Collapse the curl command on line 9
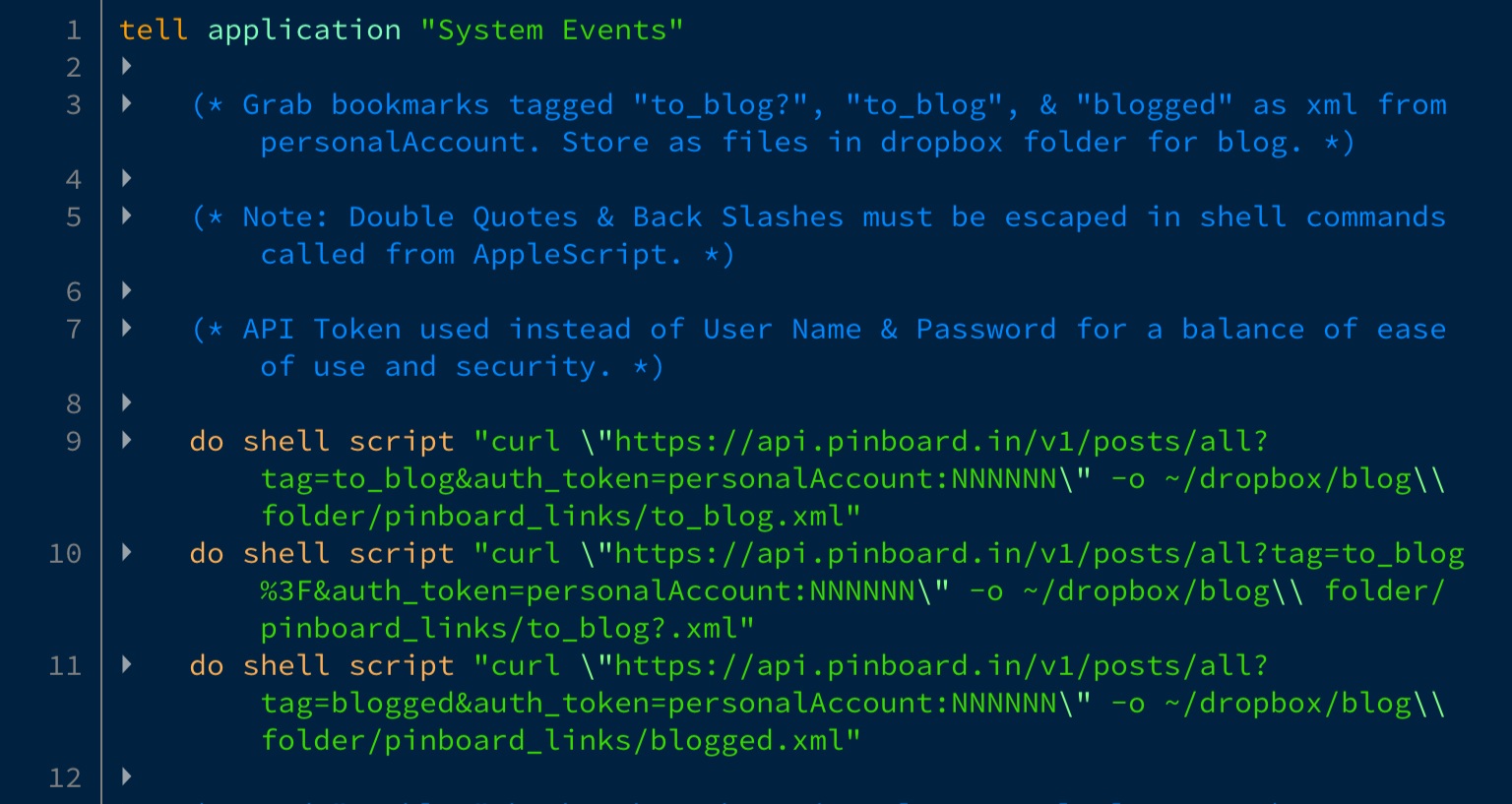1512x804 pixels. (x=127, y=441)
